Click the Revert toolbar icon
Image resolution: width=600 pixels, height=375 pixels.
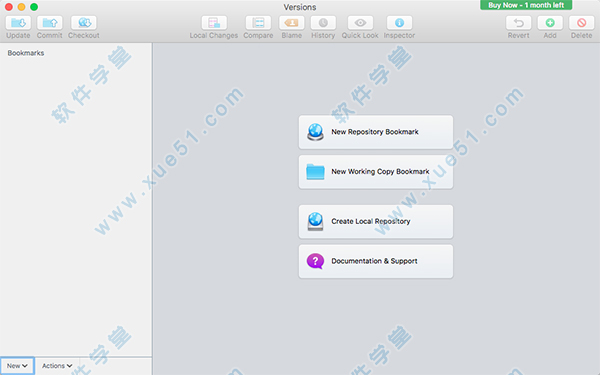click(x=518, y=23)
